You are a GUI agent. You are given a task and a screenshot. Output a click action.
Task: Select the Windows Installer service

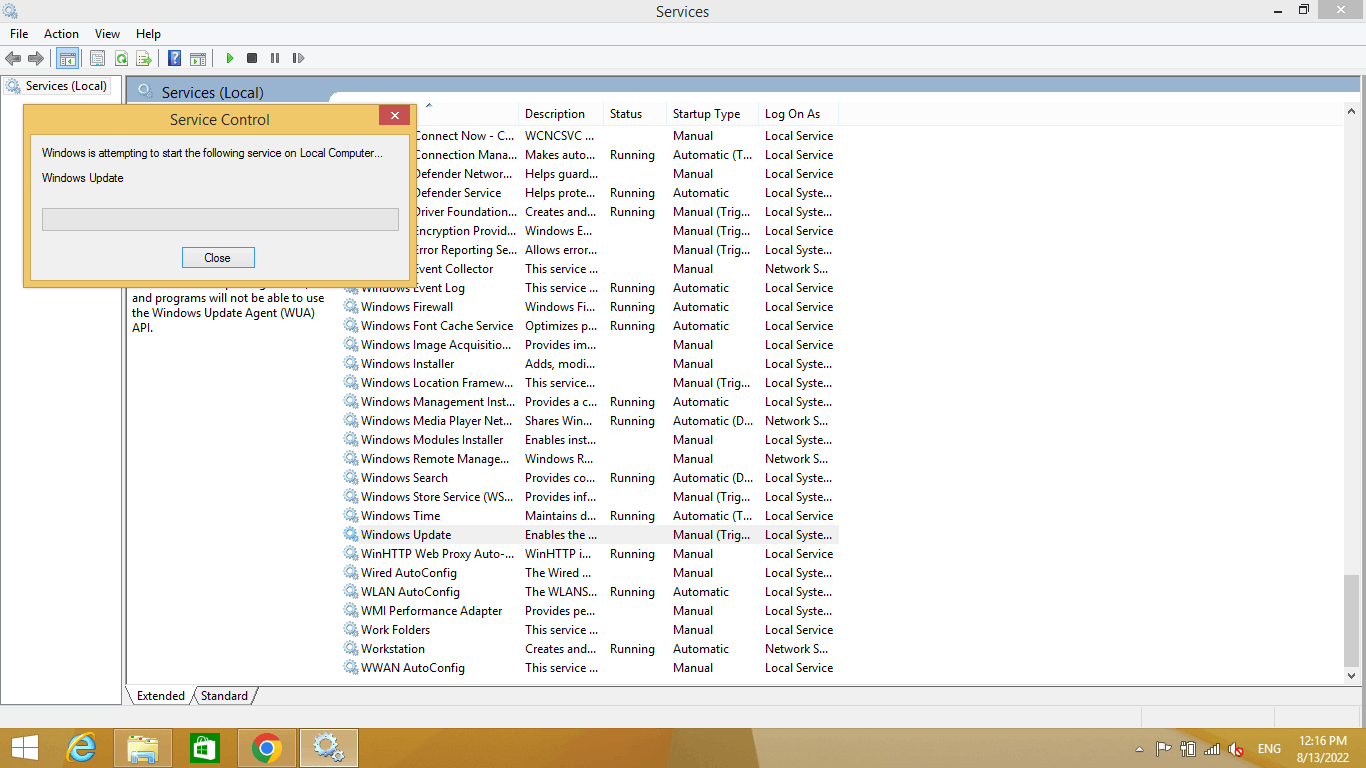point(590,364)
